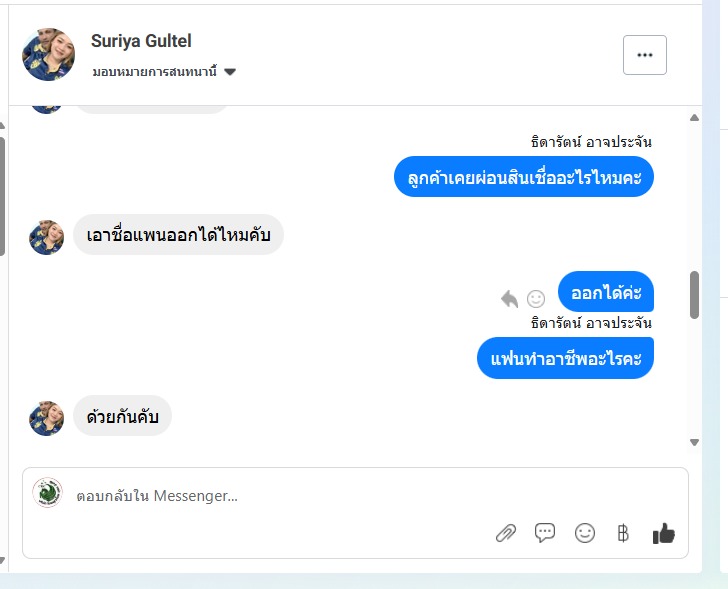Click the paperclip attach file icon
Image resolution: width=728 pixels, height=589 pixels.
tap(506, 533)
